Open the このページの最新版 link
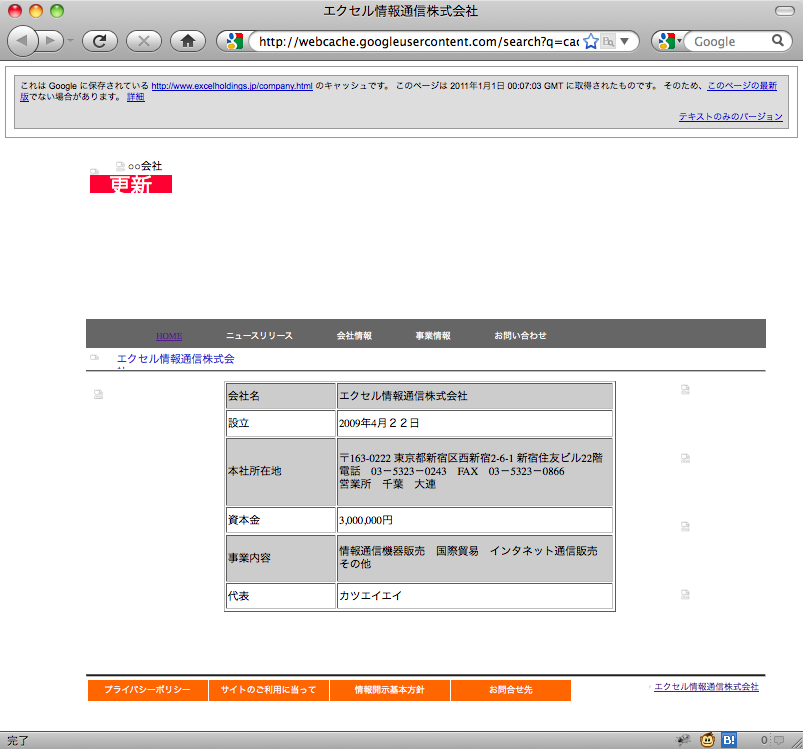Viewport: 803px width, 749px height. (x=742, y=86)
